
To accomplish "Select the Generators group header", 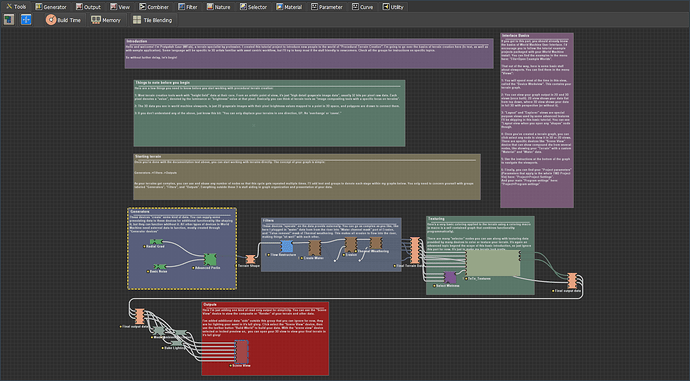I will 139,212.
